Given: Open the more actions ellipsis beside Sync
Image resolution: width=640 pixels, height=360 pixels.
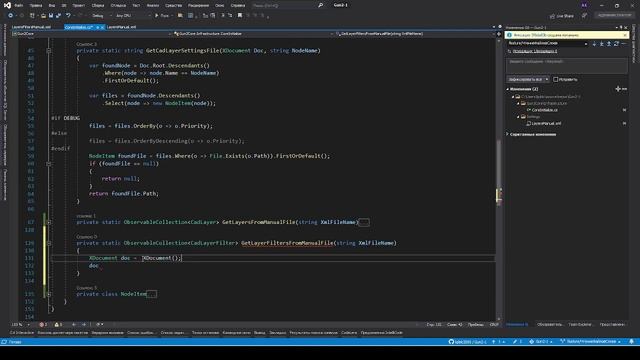Looking at the screenshot, I should tap(623, 44).
